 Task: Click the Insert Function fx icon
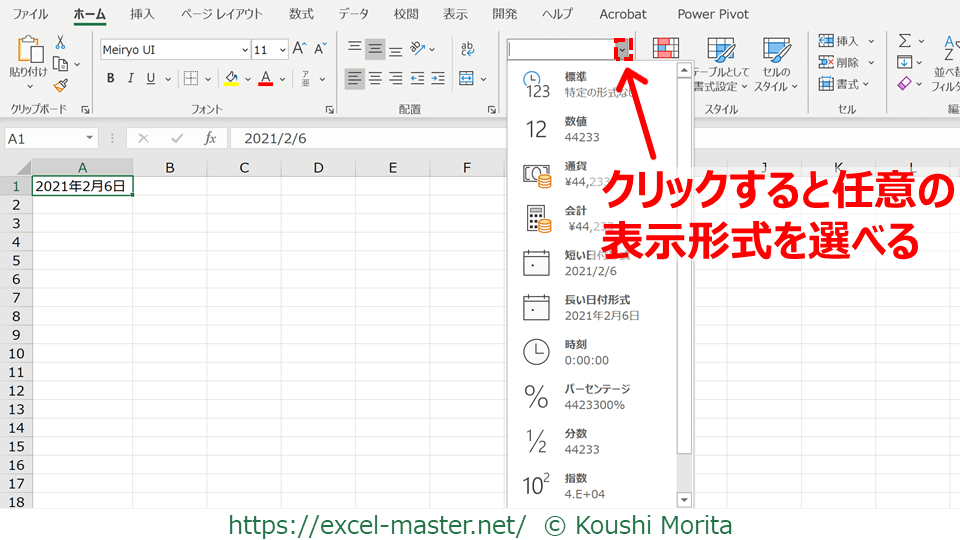210,139
